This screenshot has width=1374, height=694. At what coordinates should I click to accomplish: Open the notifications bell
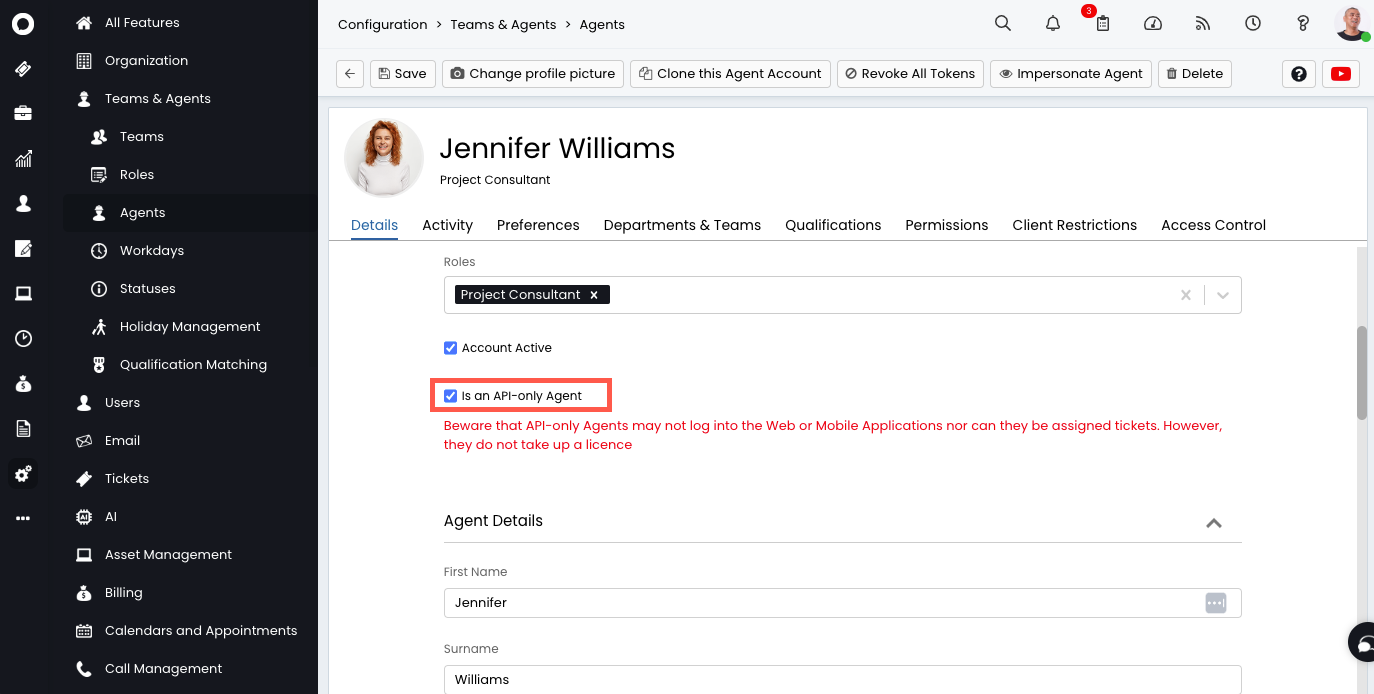pyautogui.click(x=1053, y=24)
